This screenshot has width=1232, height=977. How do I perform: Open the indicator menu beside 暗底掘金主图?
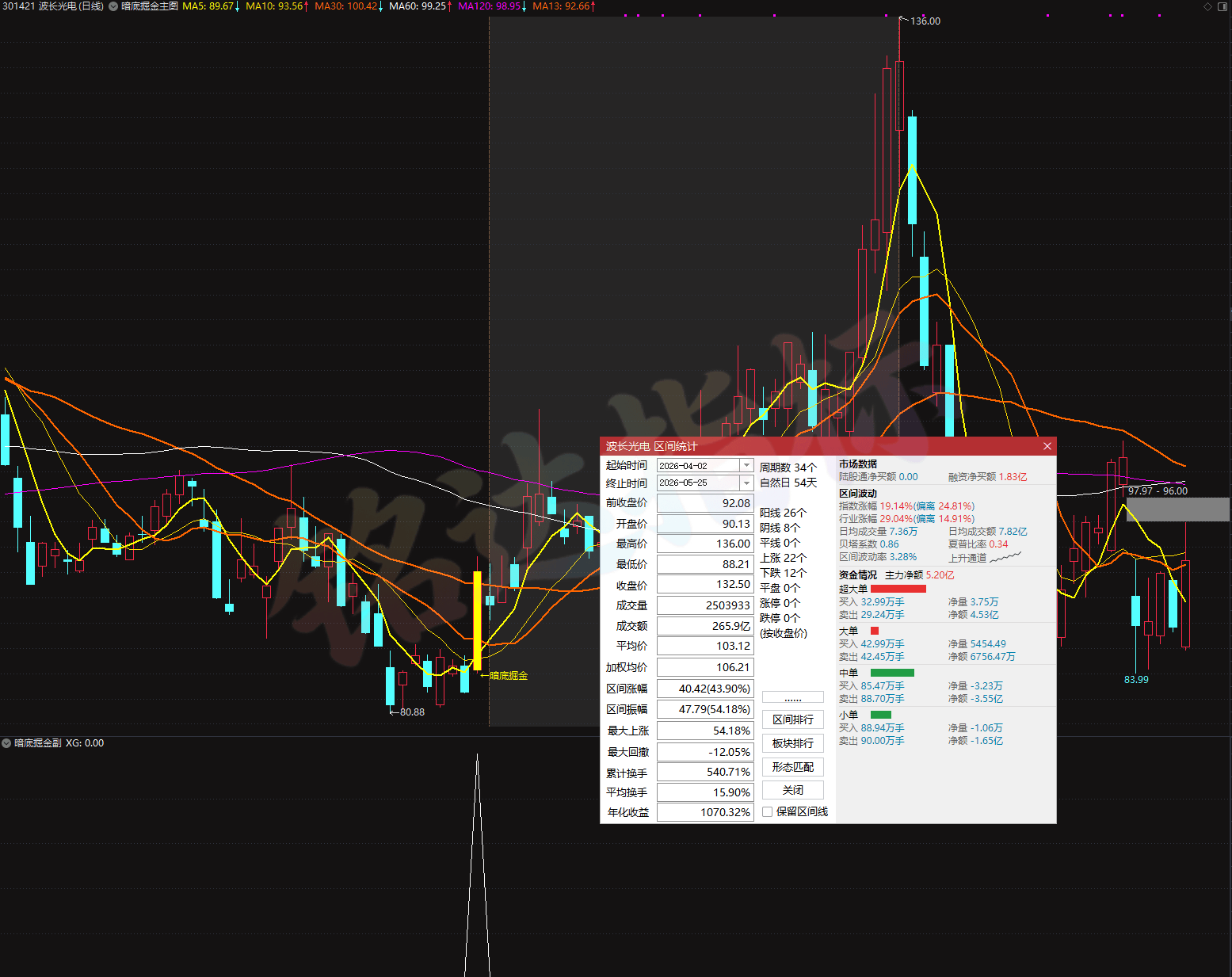point(113,6)
